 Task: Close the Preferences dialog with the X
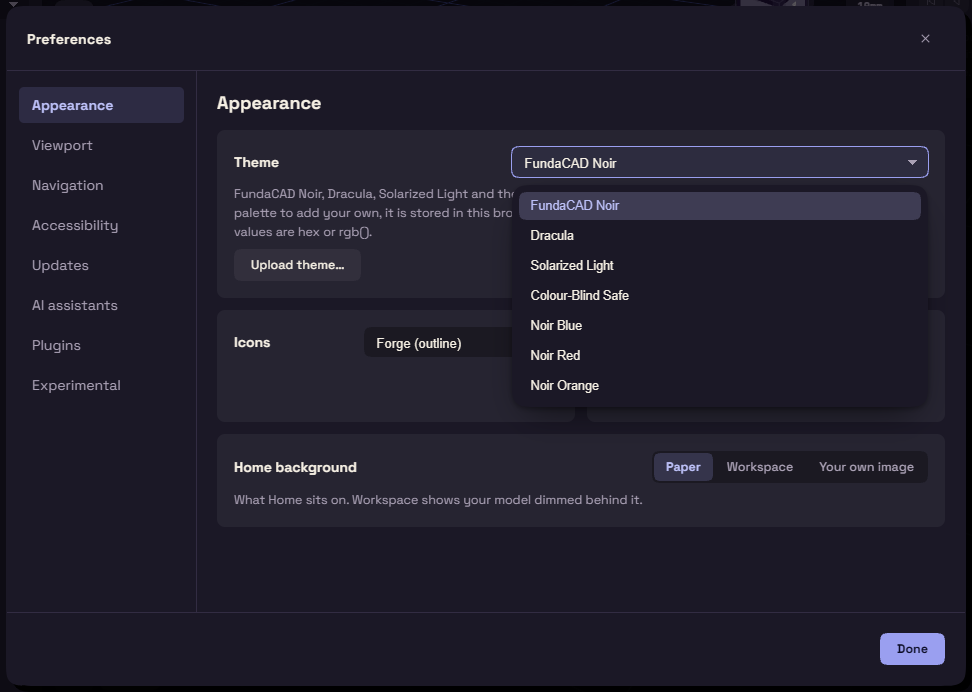point(925,38)
